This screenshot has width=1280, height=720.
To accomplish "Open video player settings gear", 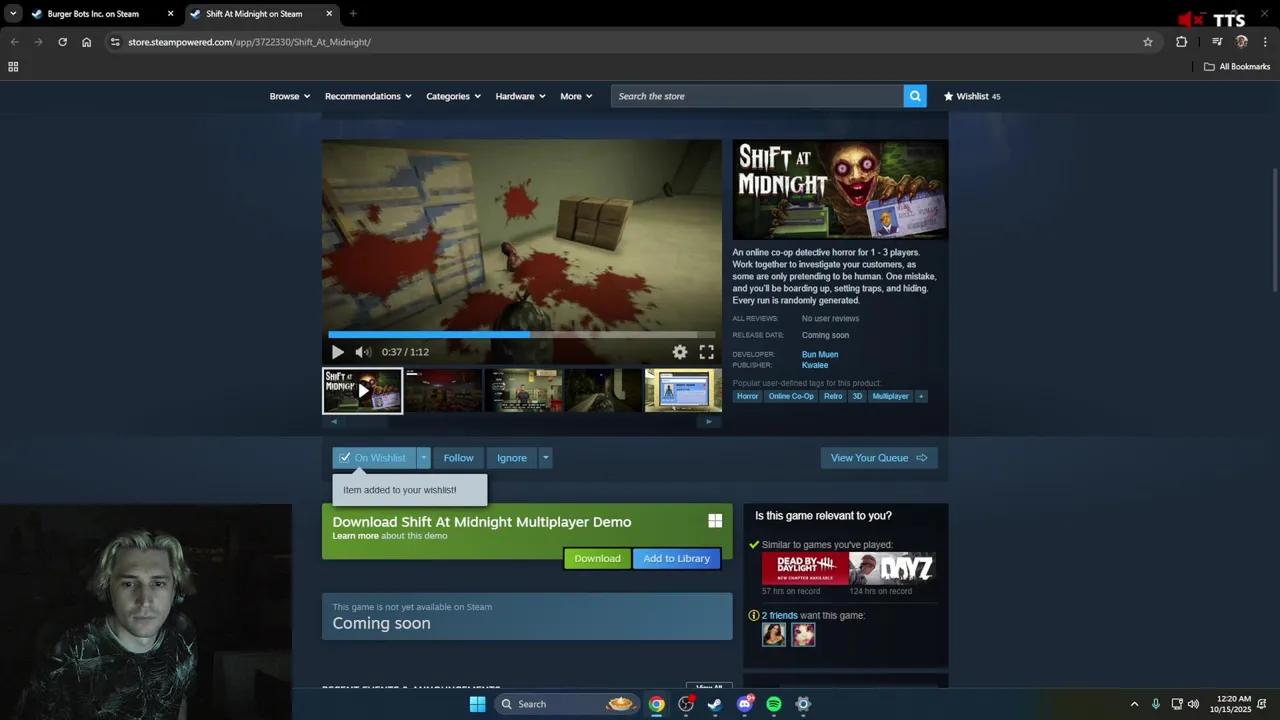I will (x=680, y=352).
